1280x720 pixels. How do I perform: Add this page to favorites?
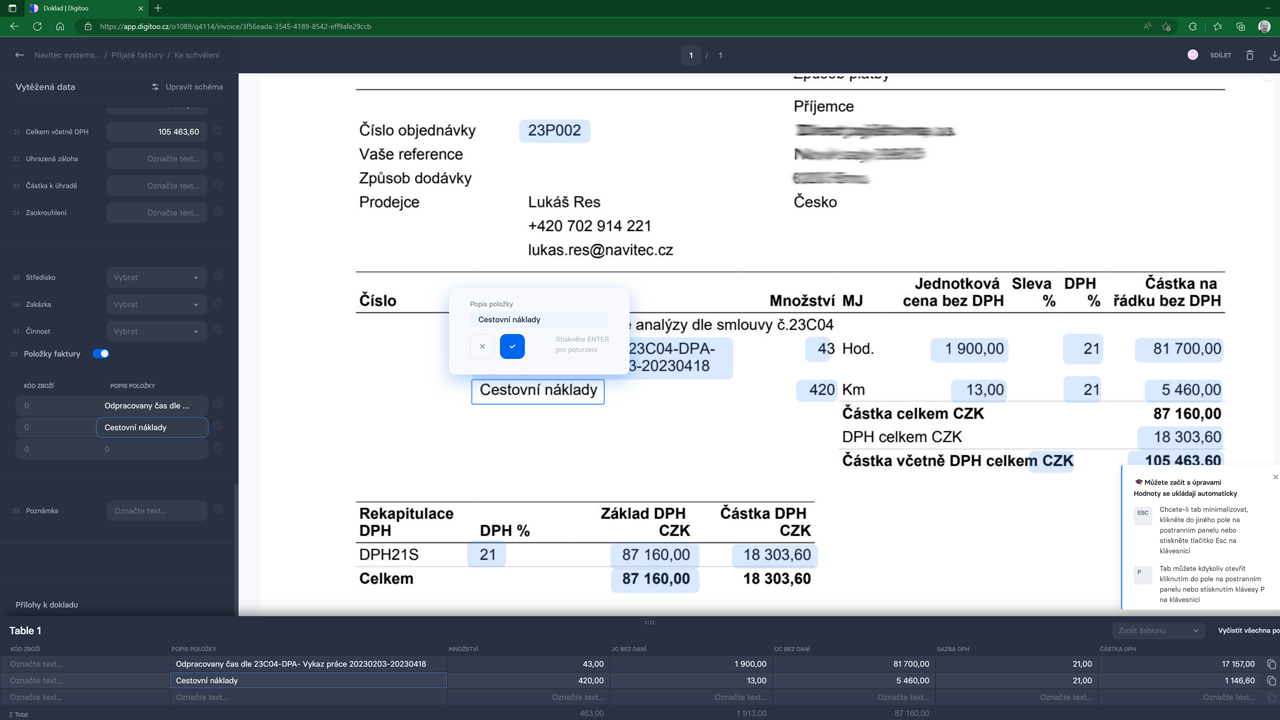(x=1167, y=27)
